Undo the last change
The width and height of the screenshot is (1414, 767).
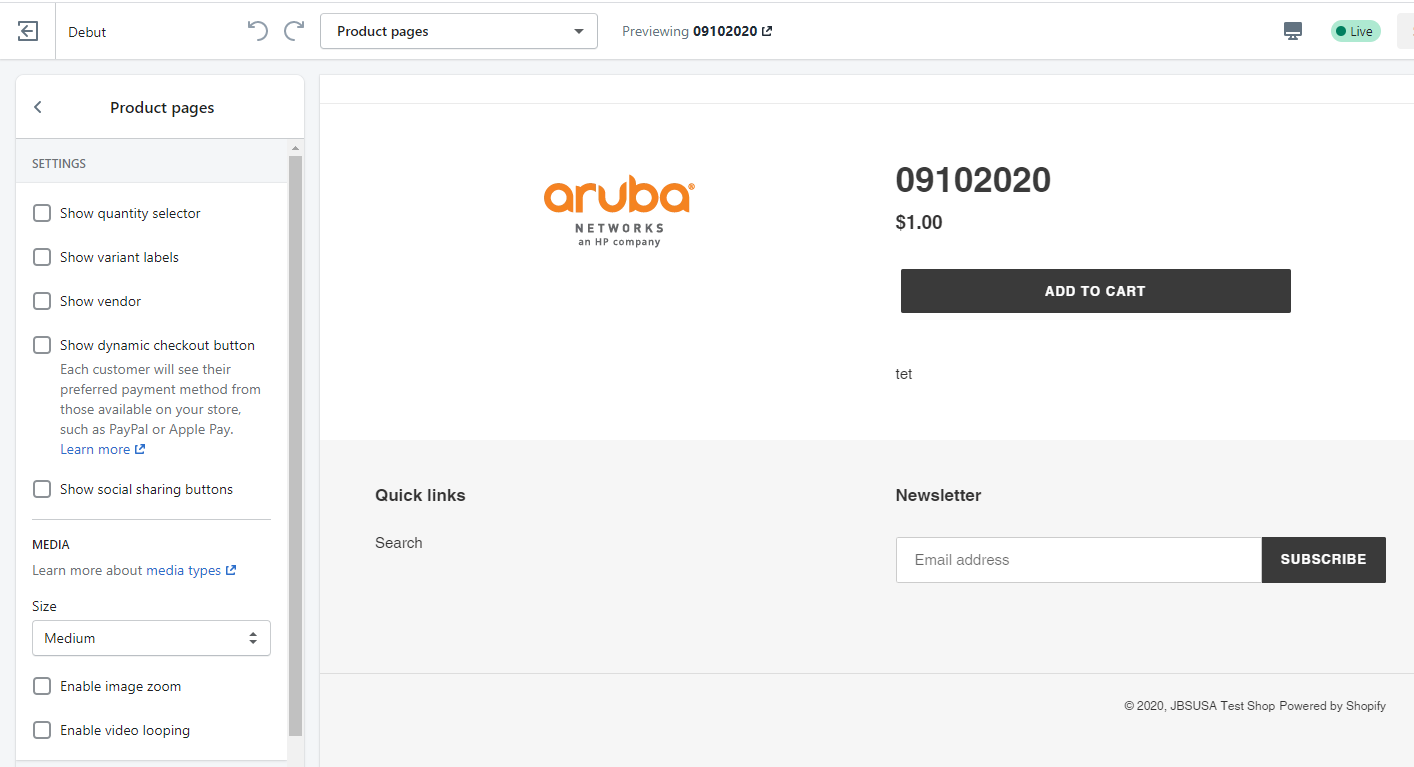258,31
